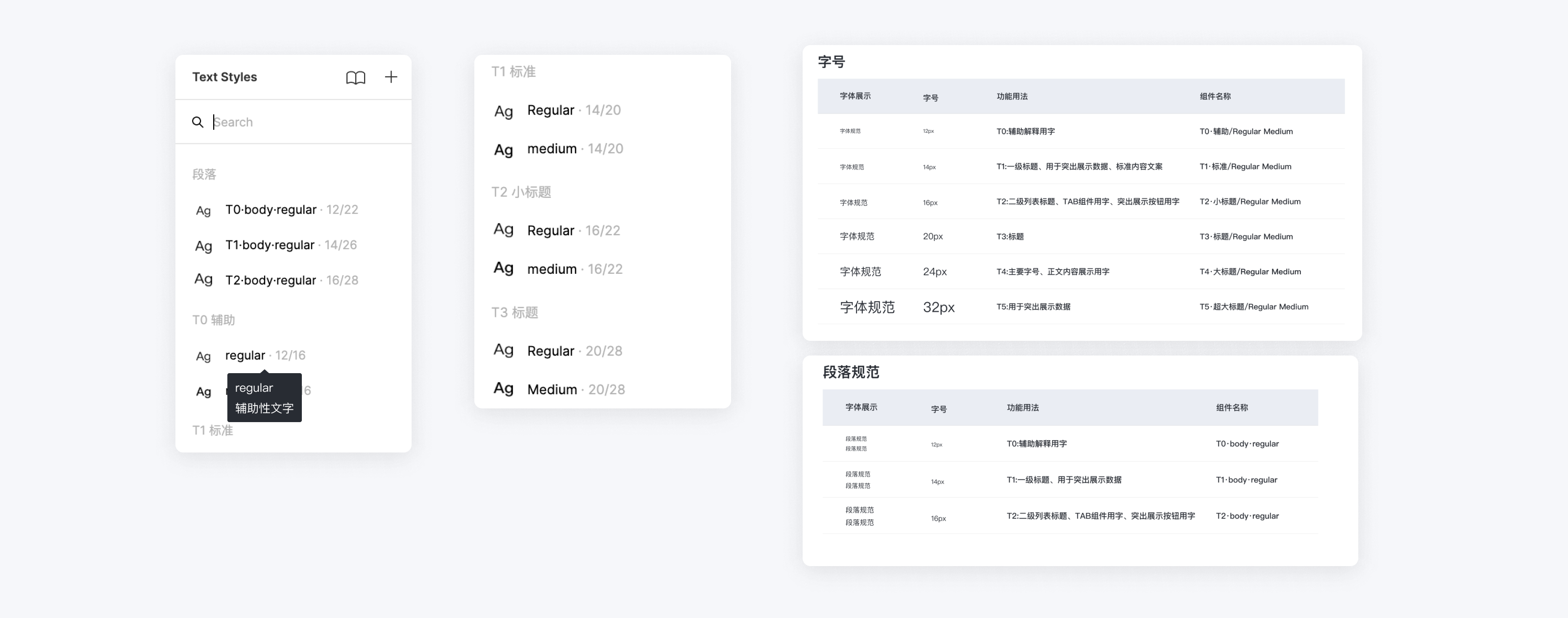Click Ag preview beside T3 Medium 20/28
This screenshot has height=618, width=1568.
(x=503, y=389)
